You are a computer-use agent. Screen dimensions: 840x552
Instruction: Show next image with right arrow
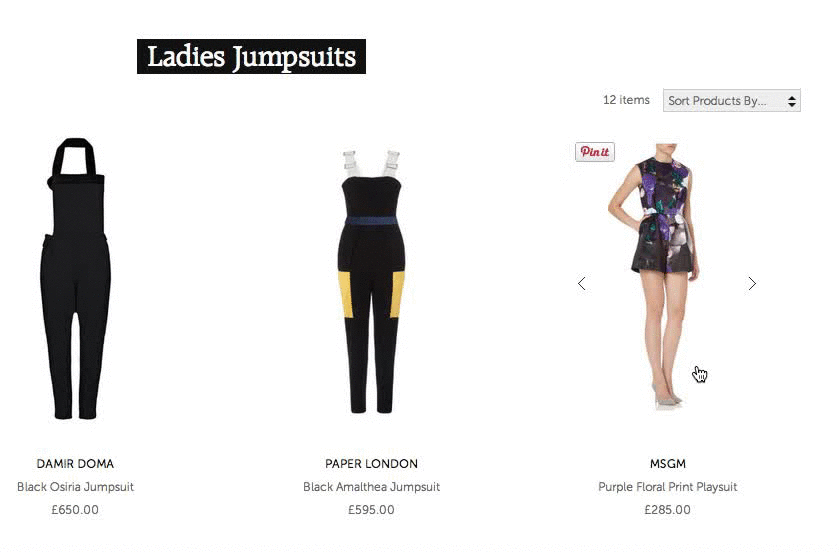[x=752, y=284]
